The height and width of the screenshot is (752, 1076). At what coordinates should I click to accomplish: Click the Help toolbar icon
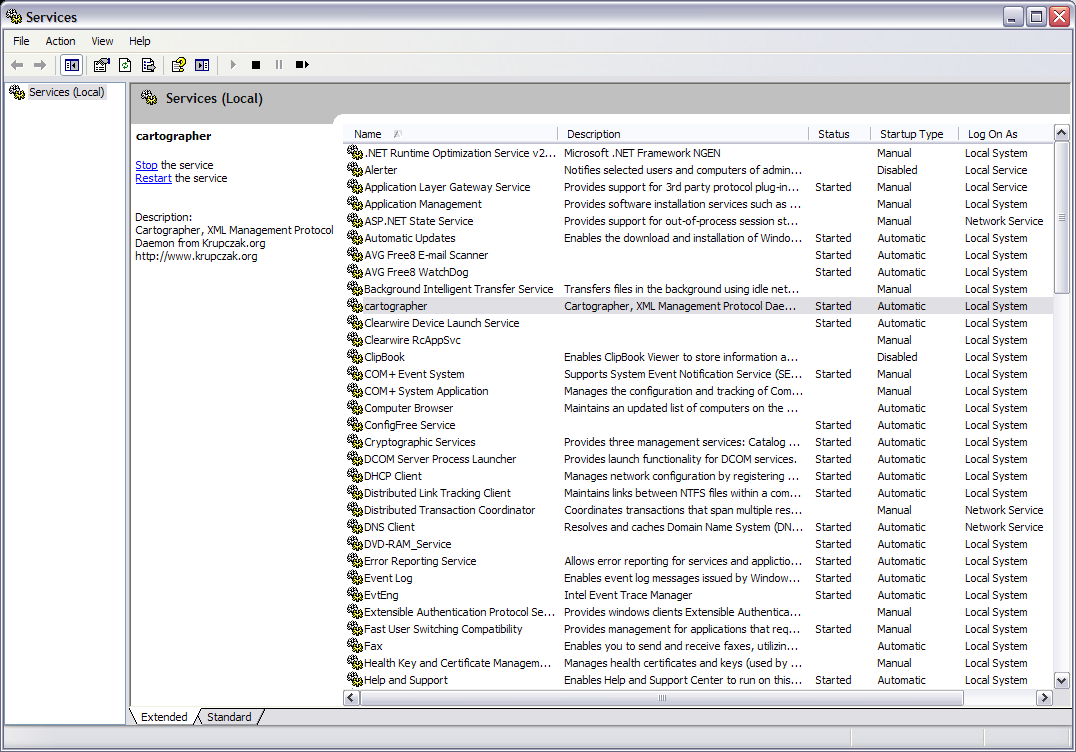pos(178,65)
